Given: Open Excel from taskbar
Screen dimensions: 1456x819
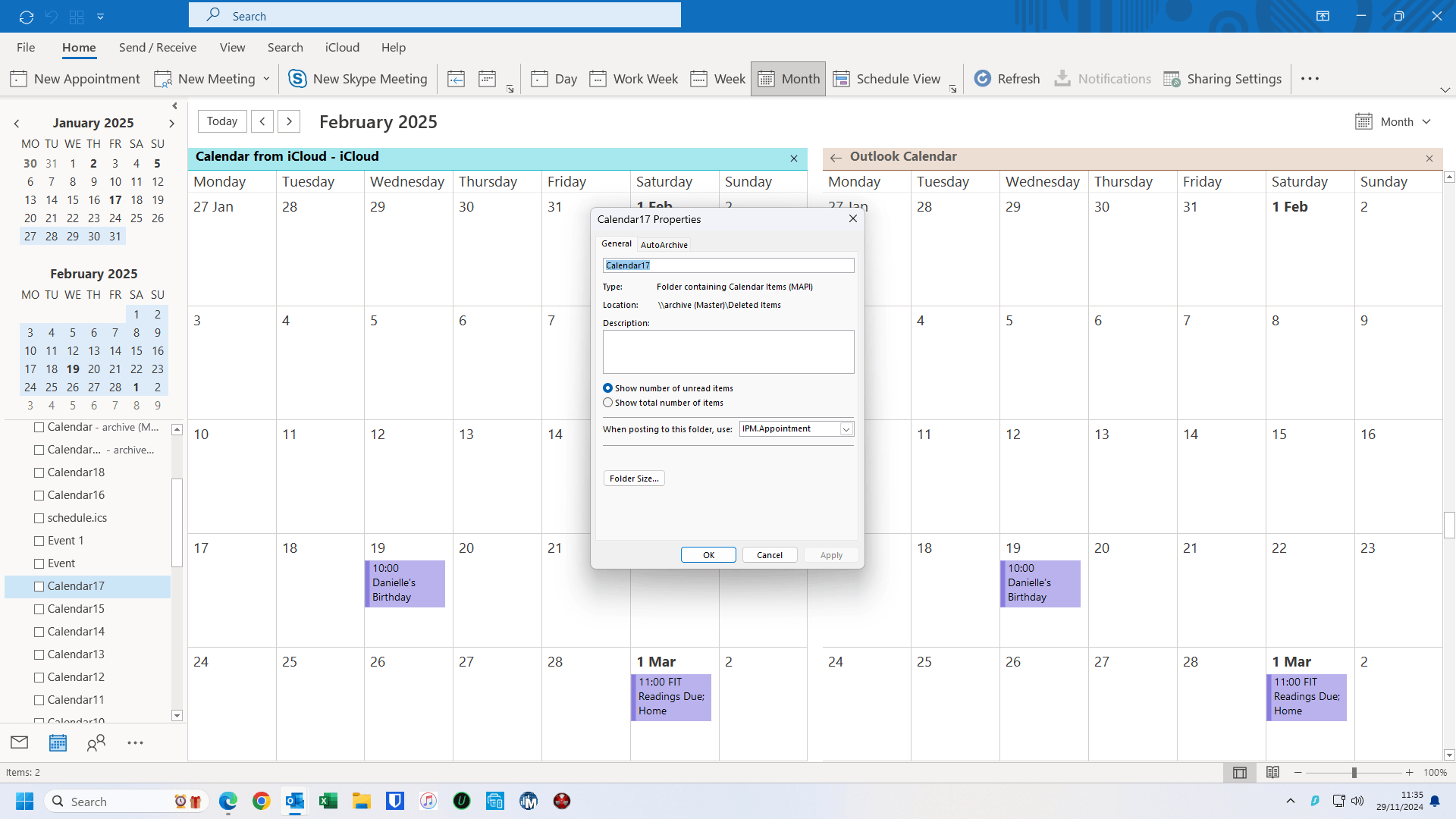Looking at the screenshot, I should tap(328, 801).
